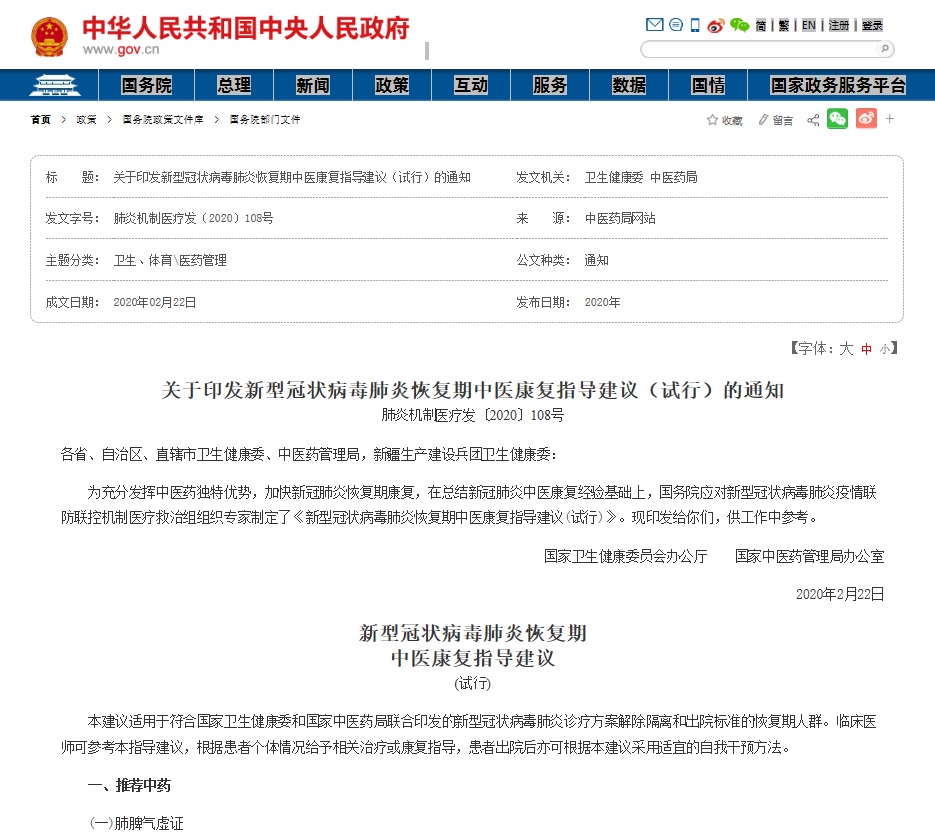
Task: Open the 政策 navigation menu
Action: (x=392, y=85)
